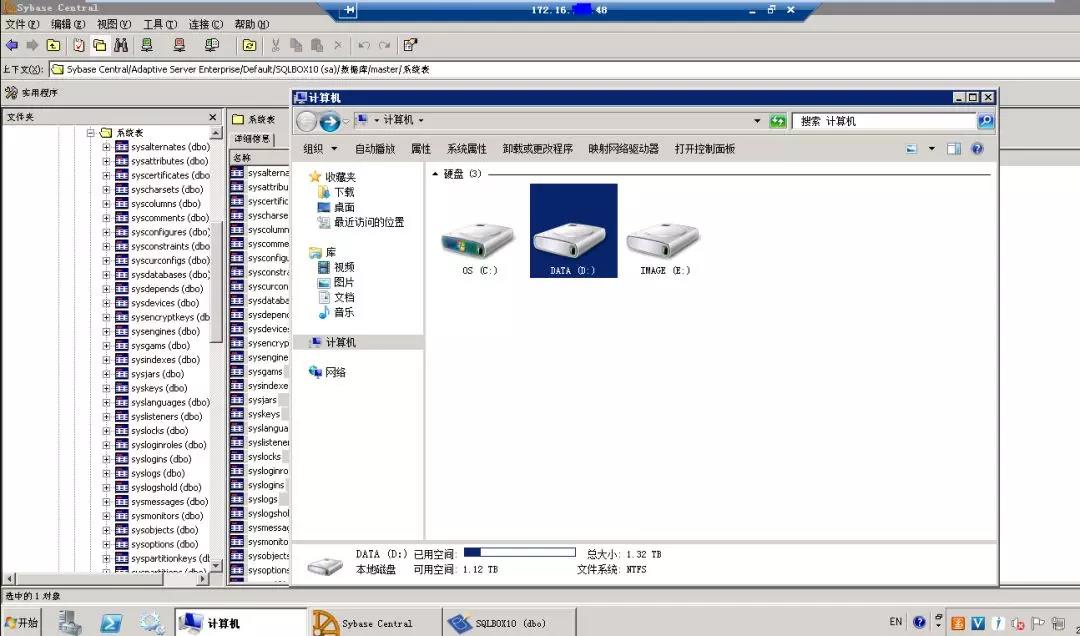Expand the syscolumns (dbo) tree node
The image size is (1080, 636).
pos(106,204)
